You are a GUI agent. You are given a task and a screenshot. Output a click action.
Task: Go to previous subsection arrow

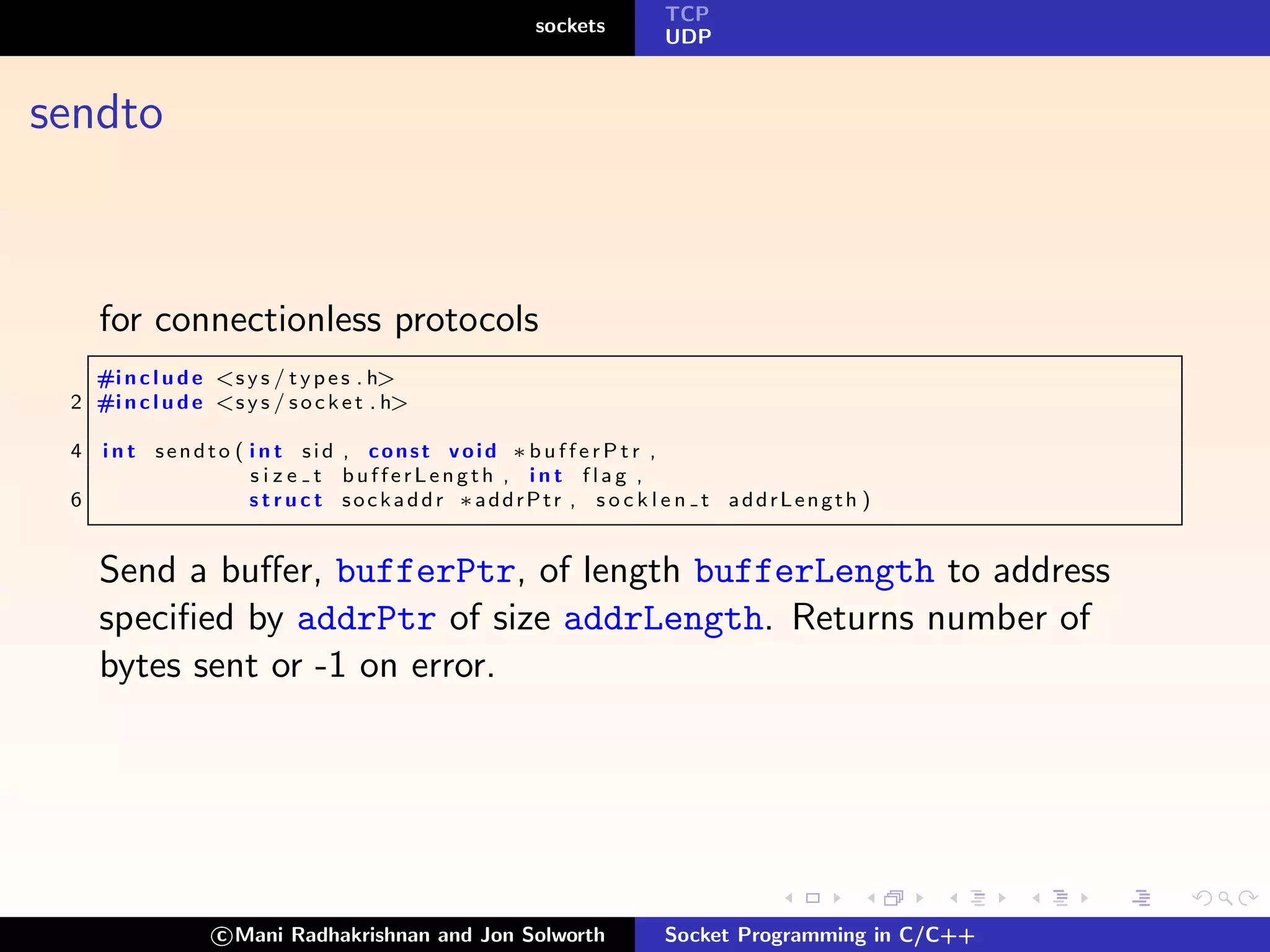pyautogui.click(x=954, y=898)
